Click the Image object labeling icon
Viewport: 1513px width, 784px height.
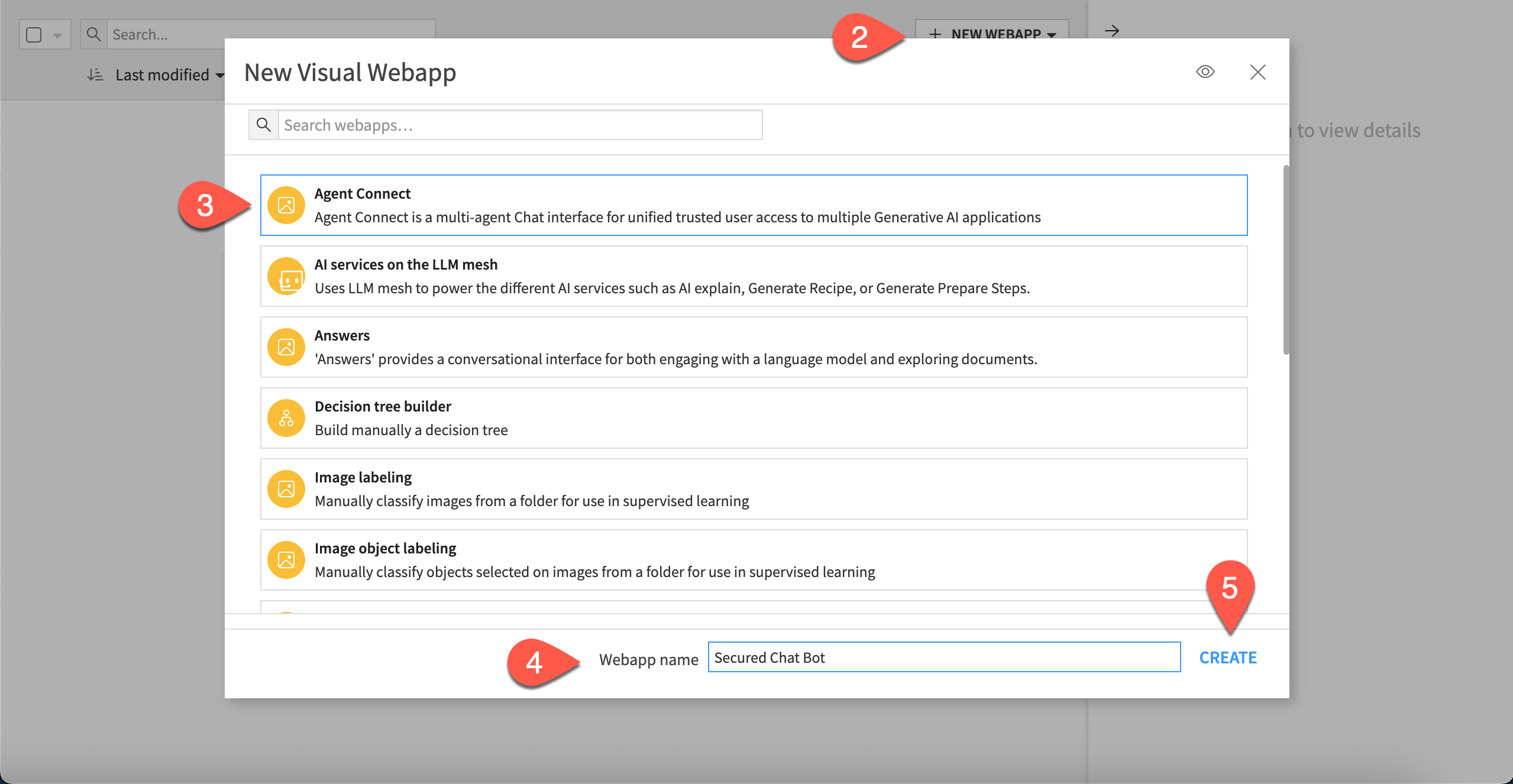[x=286, y=560]
